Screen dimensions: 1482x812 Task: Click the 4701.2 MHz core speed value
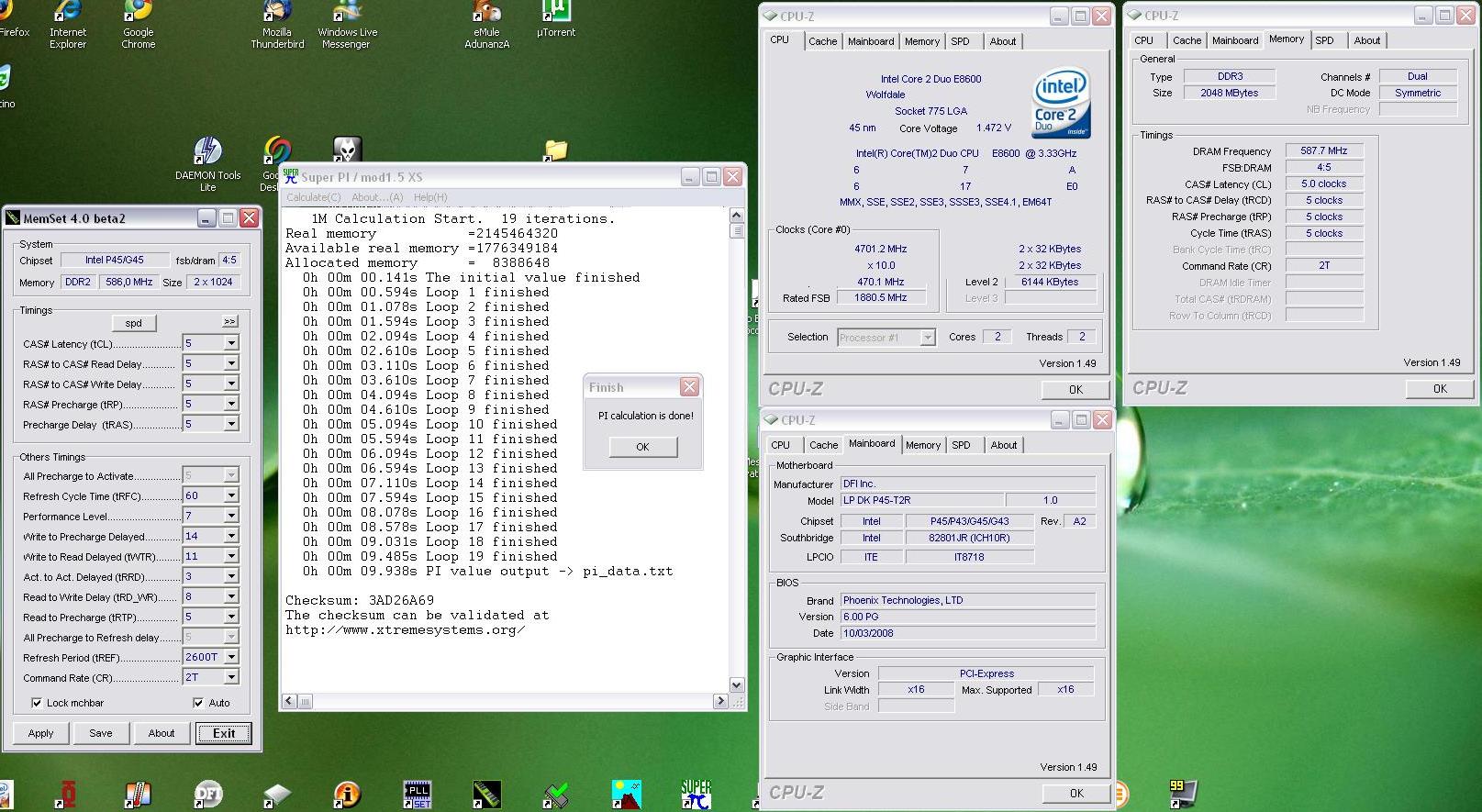880,249
